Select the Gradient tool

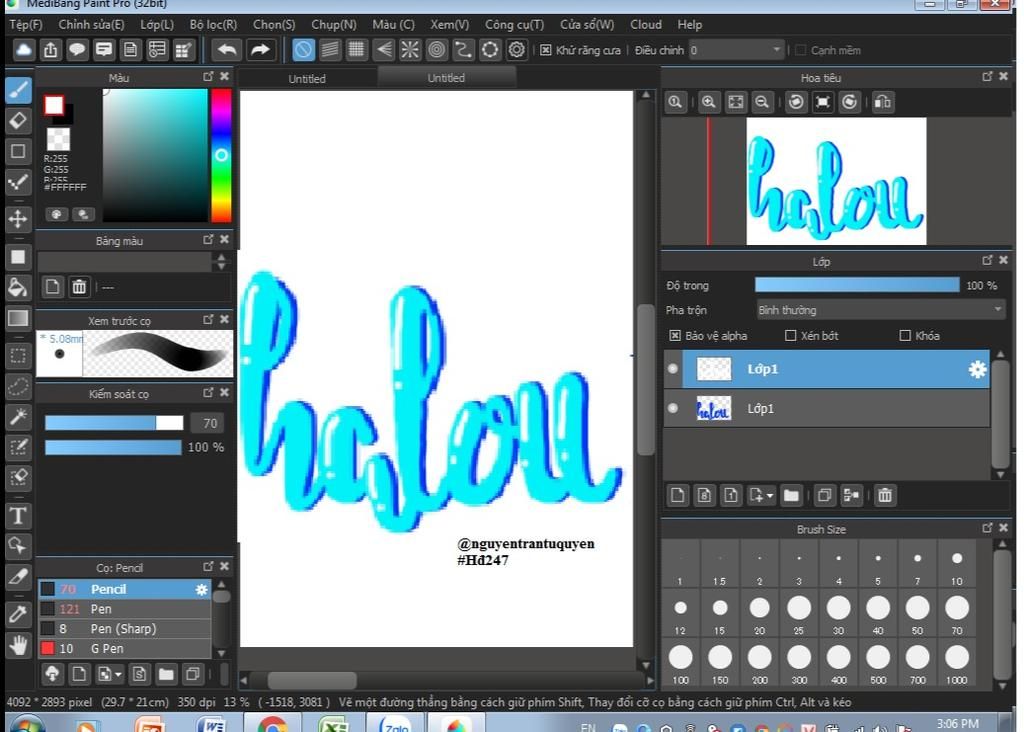(18, 319)
